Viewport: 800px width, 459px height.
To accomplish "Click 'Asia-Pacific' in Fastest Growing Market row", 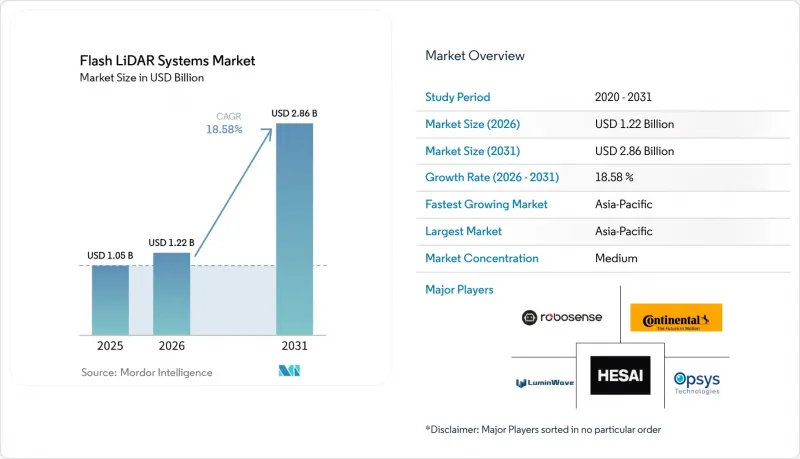I will (x=623, y=204).
